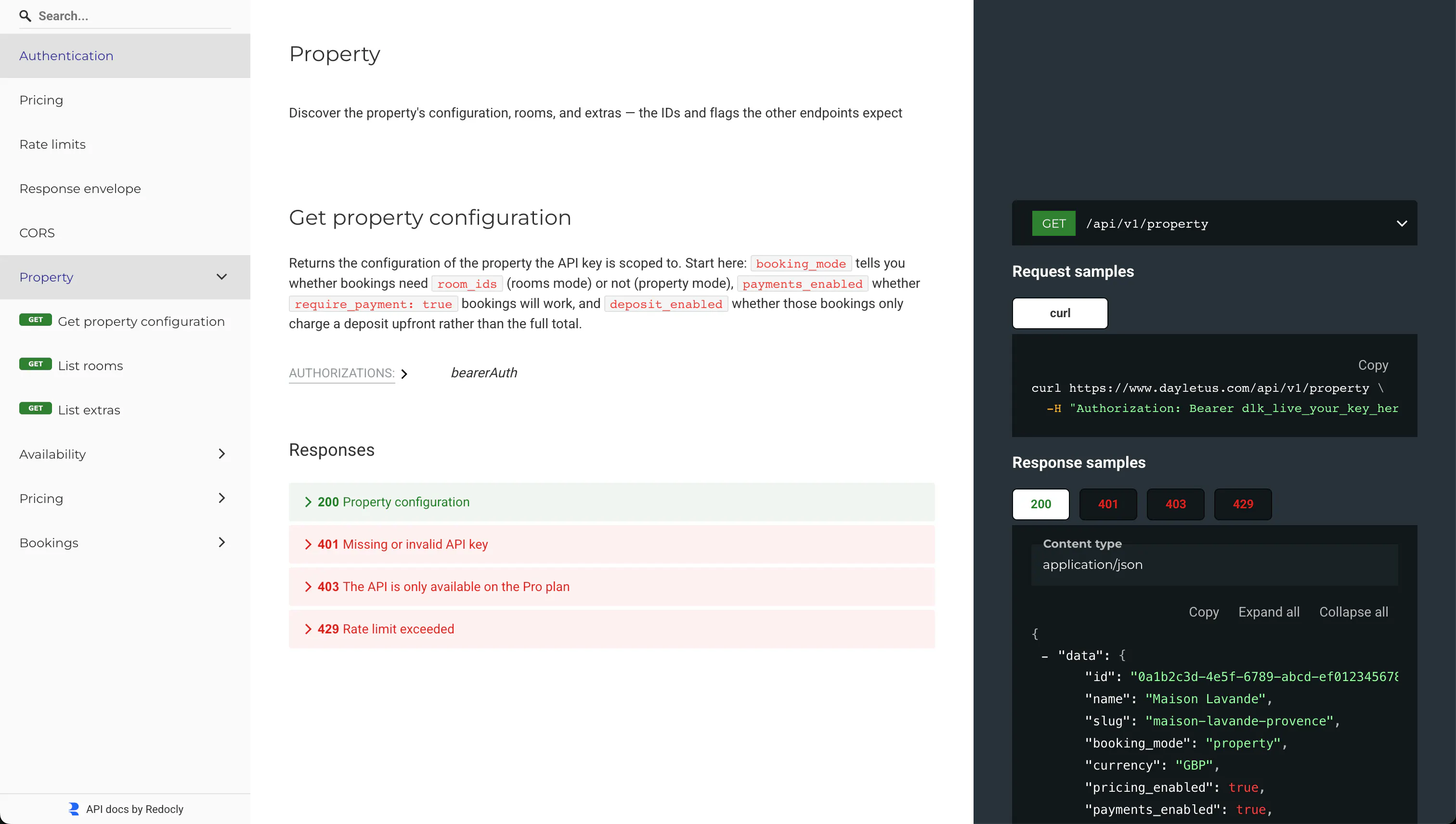Click GET badge beside List rooms
Screen dimensions: 1456x824
pos(35,364)
